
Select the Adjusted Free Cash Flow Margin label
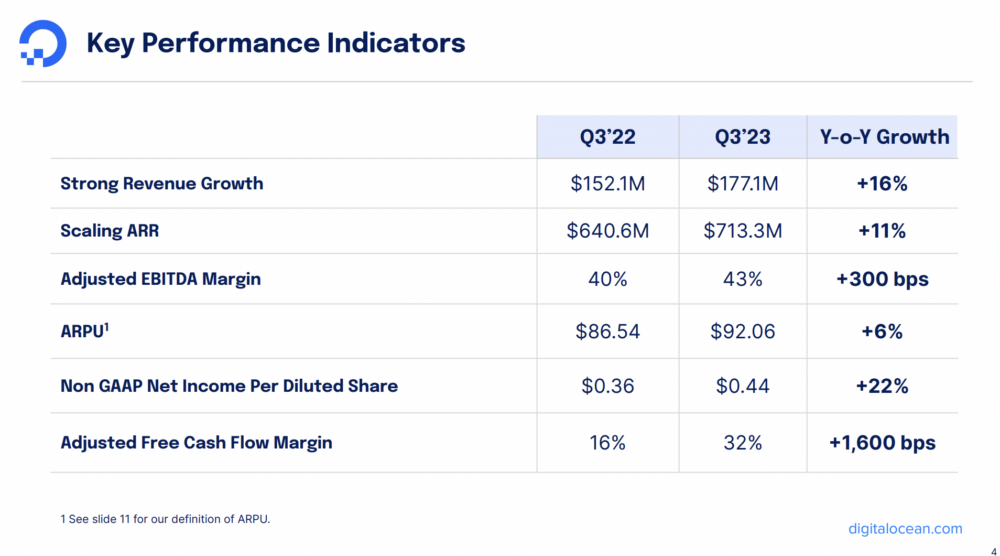(x=196, y=441)
